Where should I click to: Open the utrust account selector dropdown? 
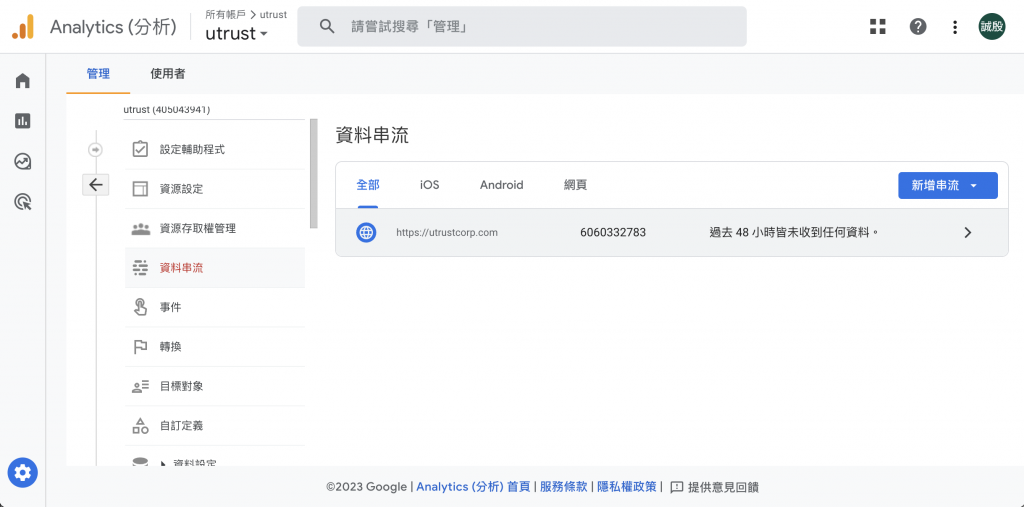236,33
